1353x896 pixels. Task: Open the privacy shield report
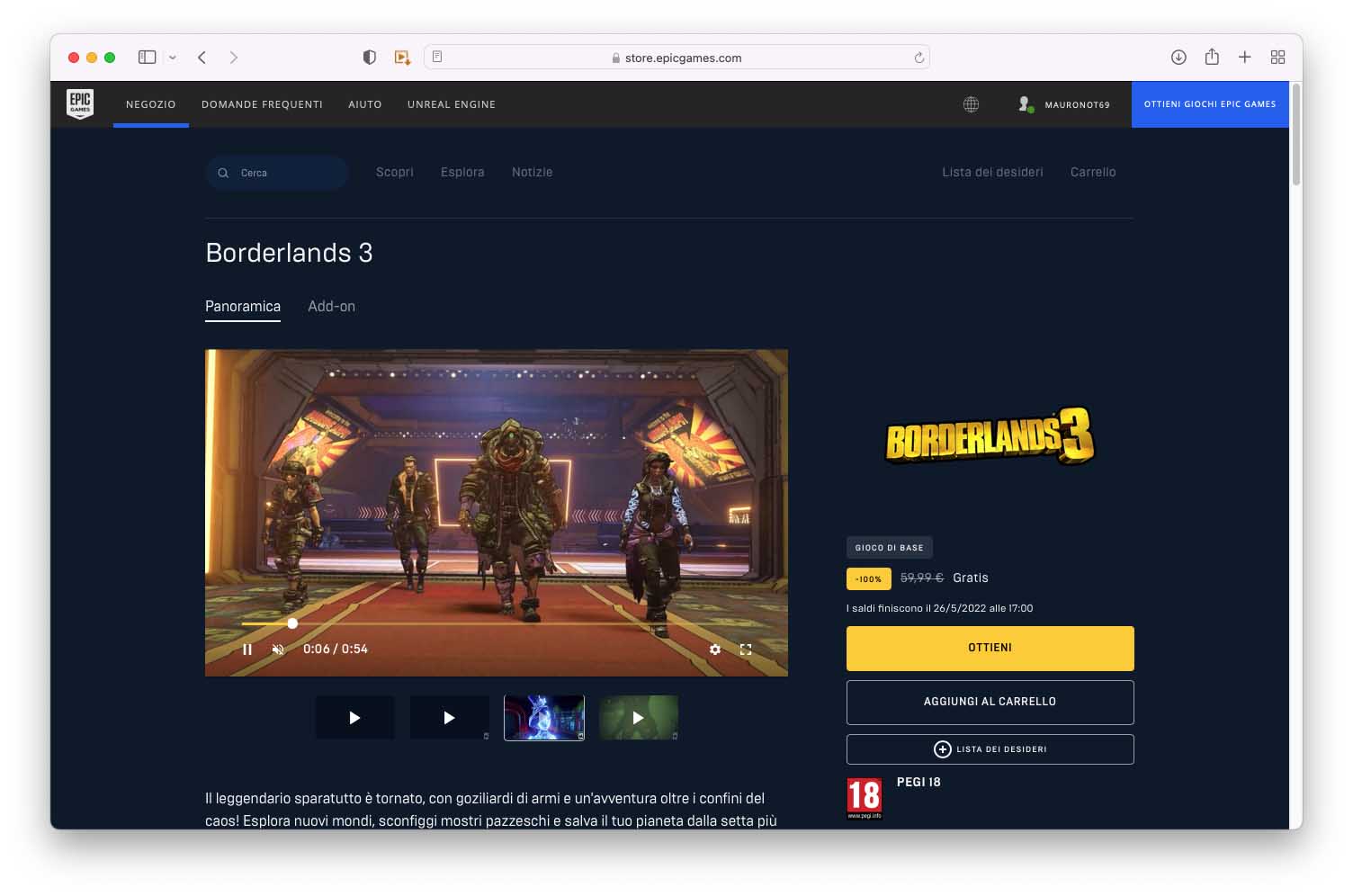(x=369, y=58)
